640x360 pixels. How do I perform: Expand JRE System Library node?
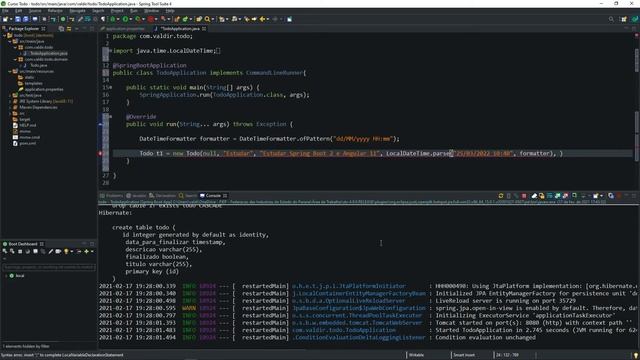pyautogui.click(x=10, y=101)
